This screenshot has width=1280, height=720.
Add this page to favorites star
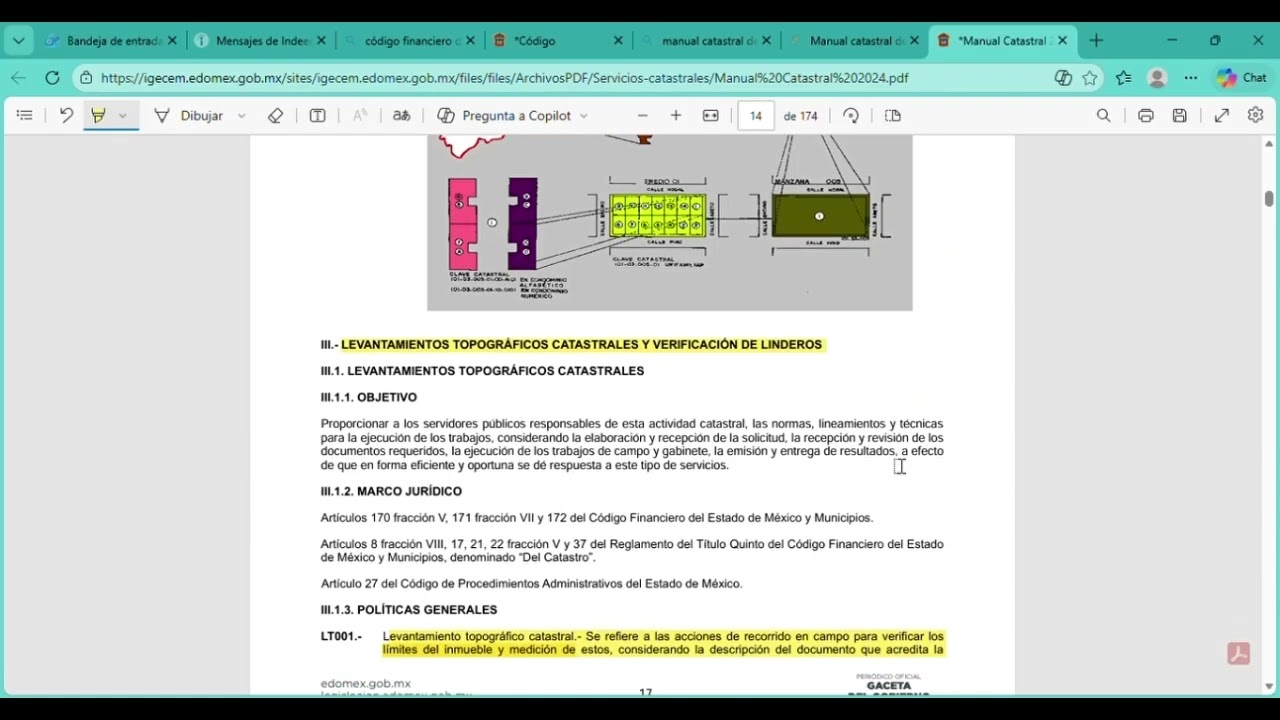(x=1090, y=78)
